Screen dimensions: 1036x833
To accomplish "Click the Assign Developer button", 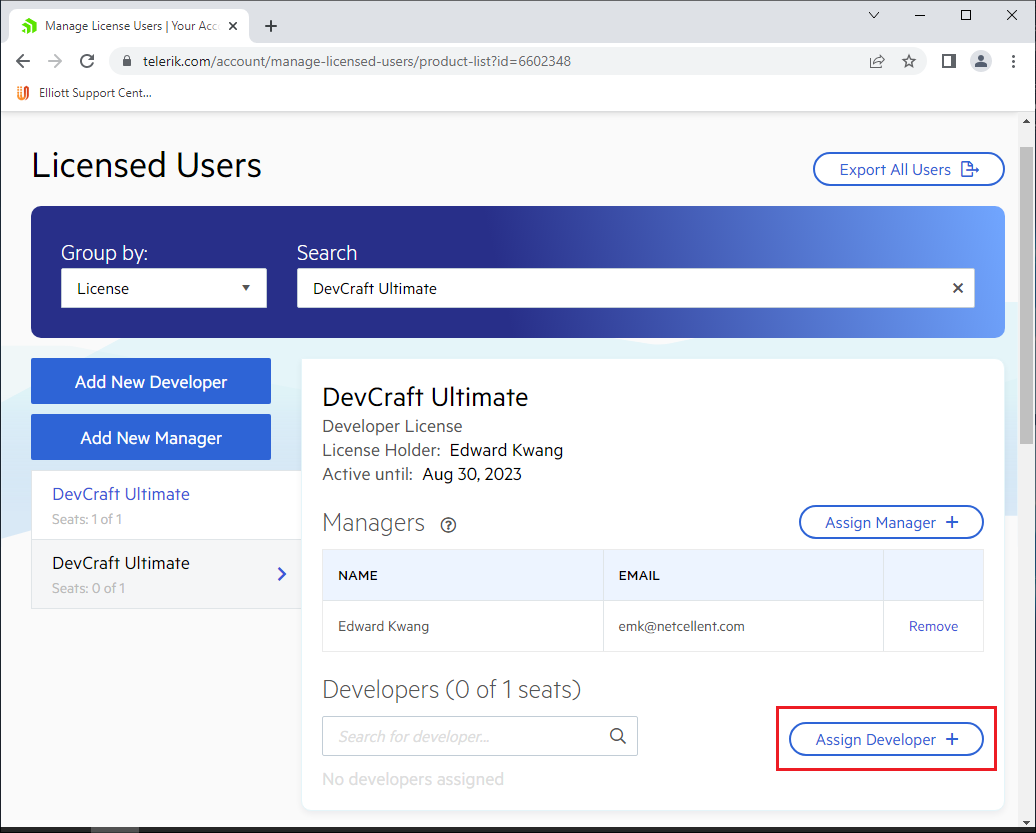I will coord(886,739).
